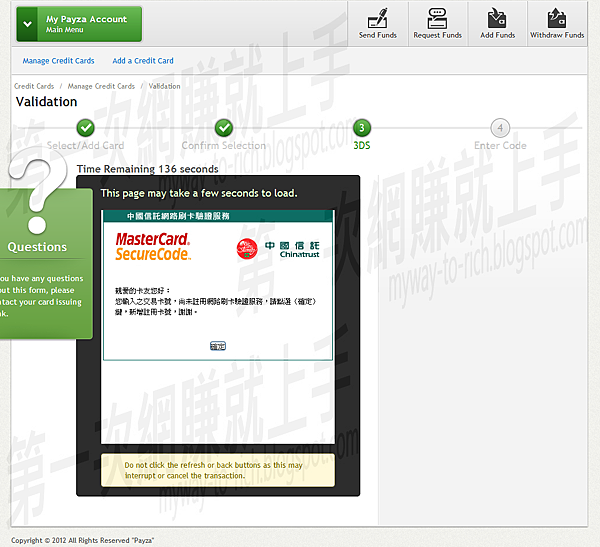The width and height of the screenshot is (600, 547).
Task: Click the step 4 Enter Code circle
Action: 500,128
